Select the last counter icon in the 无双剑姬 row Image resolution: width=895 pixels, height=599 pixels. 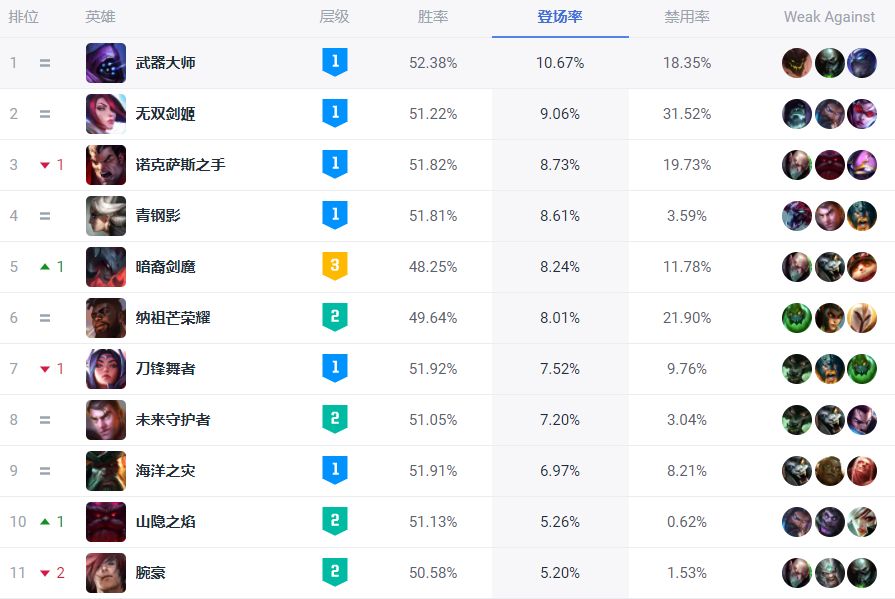coord(863,113)
